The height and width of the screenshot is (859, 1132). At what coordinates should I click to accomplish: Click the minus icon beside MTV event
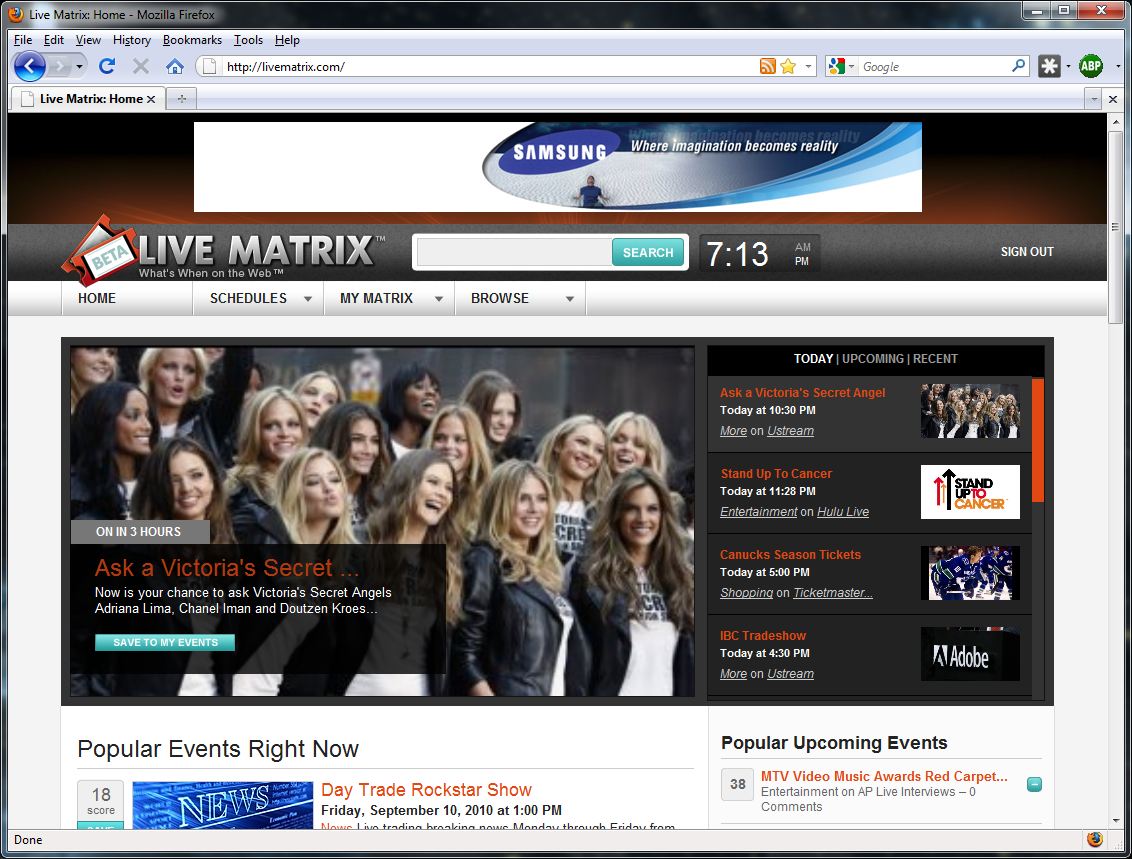click(x=1034, y=784)
